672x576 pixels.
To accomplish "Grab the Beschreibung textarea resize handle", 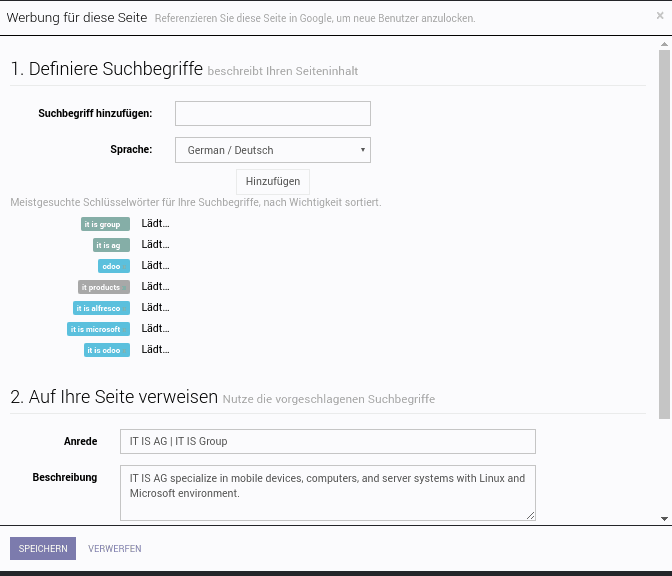I will point(531,516).
